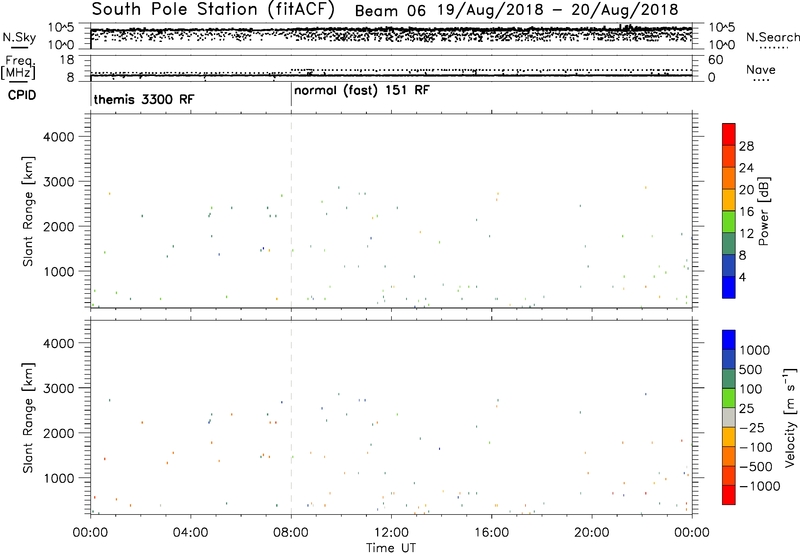
Task: Click the '12:00' time axis tick label
Action: point(391,533)
